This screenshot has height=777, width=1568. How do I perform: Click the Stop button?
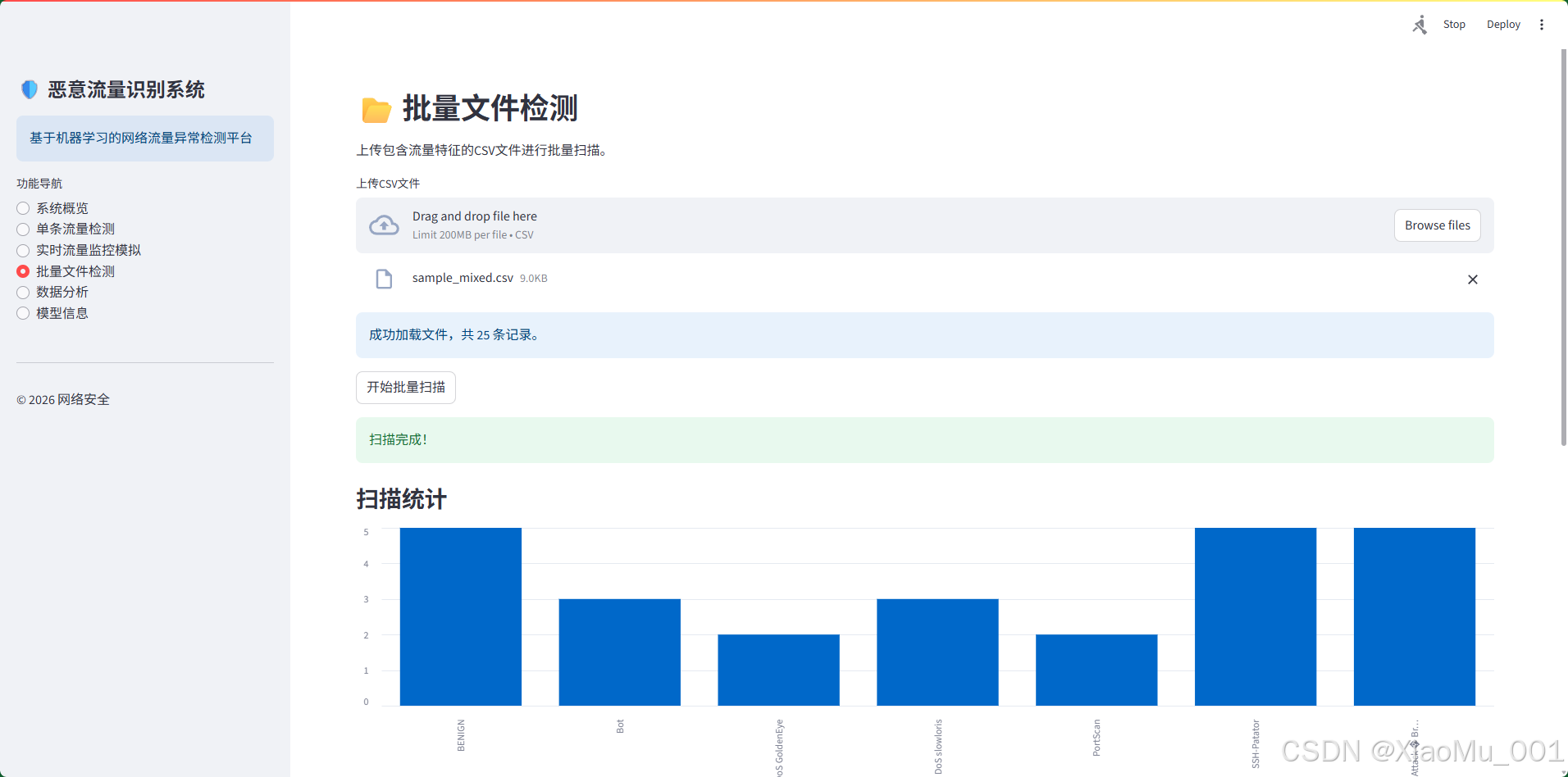[1454, 25]
